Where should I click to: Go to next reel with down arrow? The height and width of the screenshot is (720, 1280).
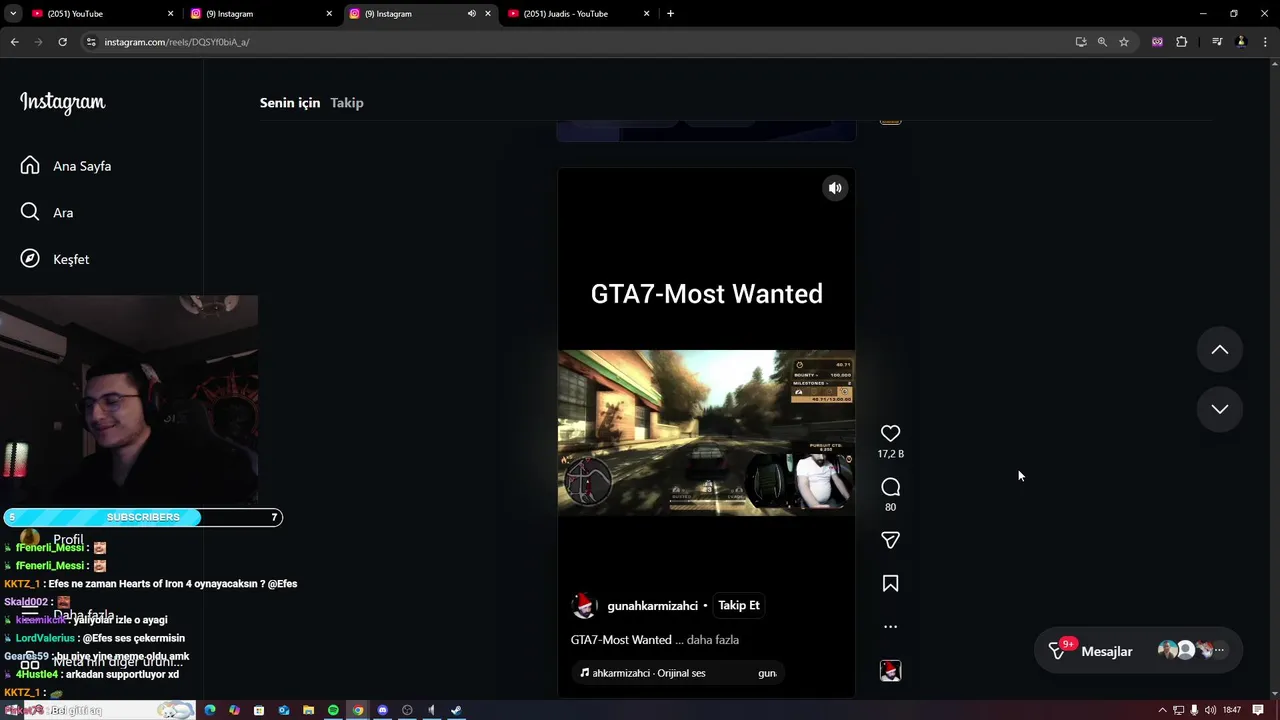(1220, 408)
